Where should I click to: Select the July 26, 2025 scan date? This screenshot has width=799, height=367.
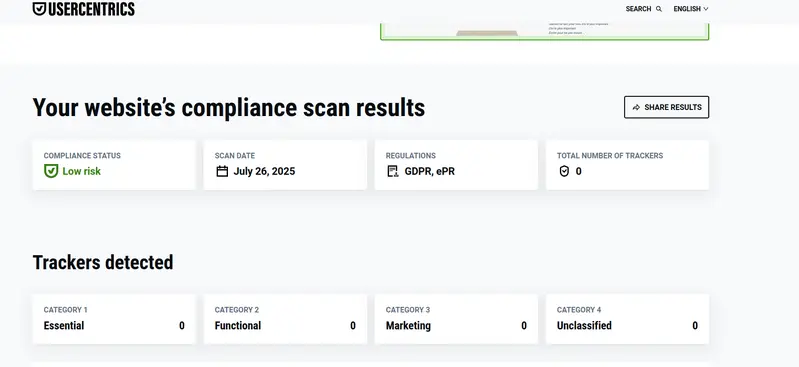[x=264, y=171]
